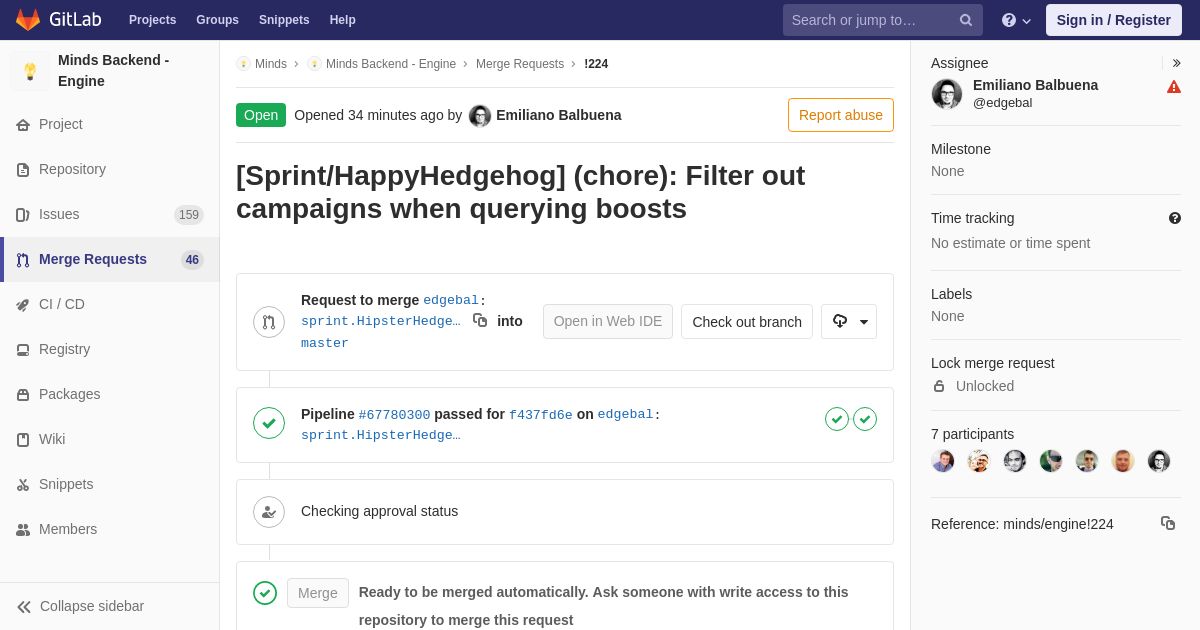Screen dimensions: 1200x630
Task: Click the Sign in / Register button
Action: pyautogui.click(x=1114, y=20)
